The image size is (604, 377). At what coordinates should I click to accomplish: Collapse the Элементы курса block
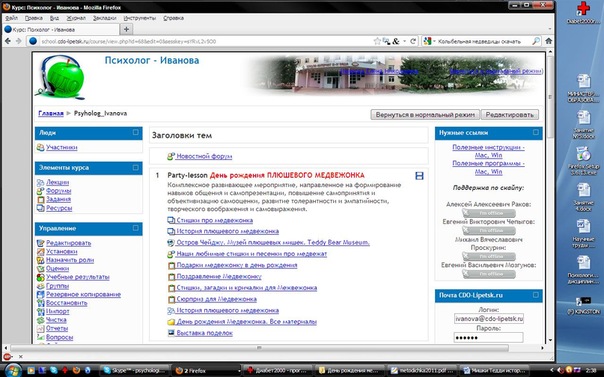coord(136,168)
